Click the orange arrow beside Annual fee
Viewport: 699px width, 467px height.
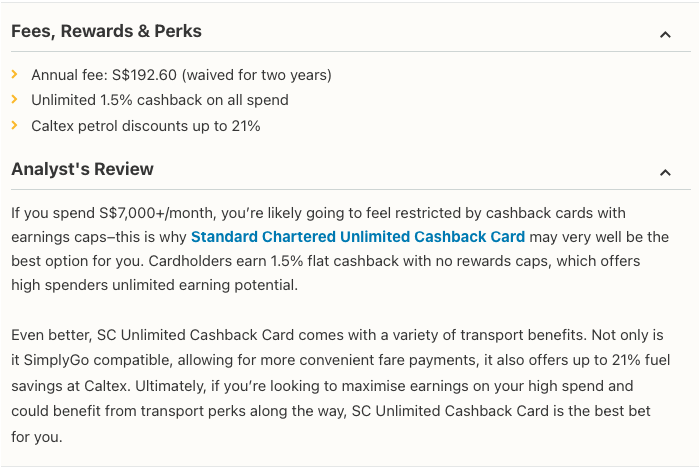15,75
